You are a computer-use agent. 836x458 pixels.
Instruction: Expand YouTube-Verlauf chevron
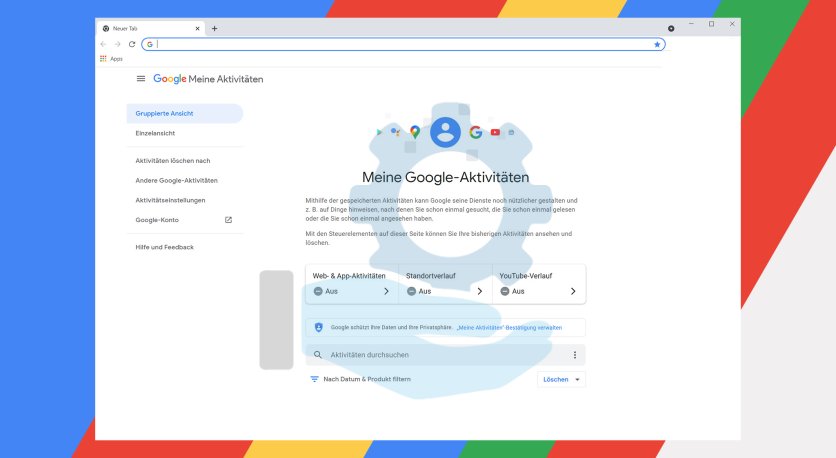(x=573, y=291)
